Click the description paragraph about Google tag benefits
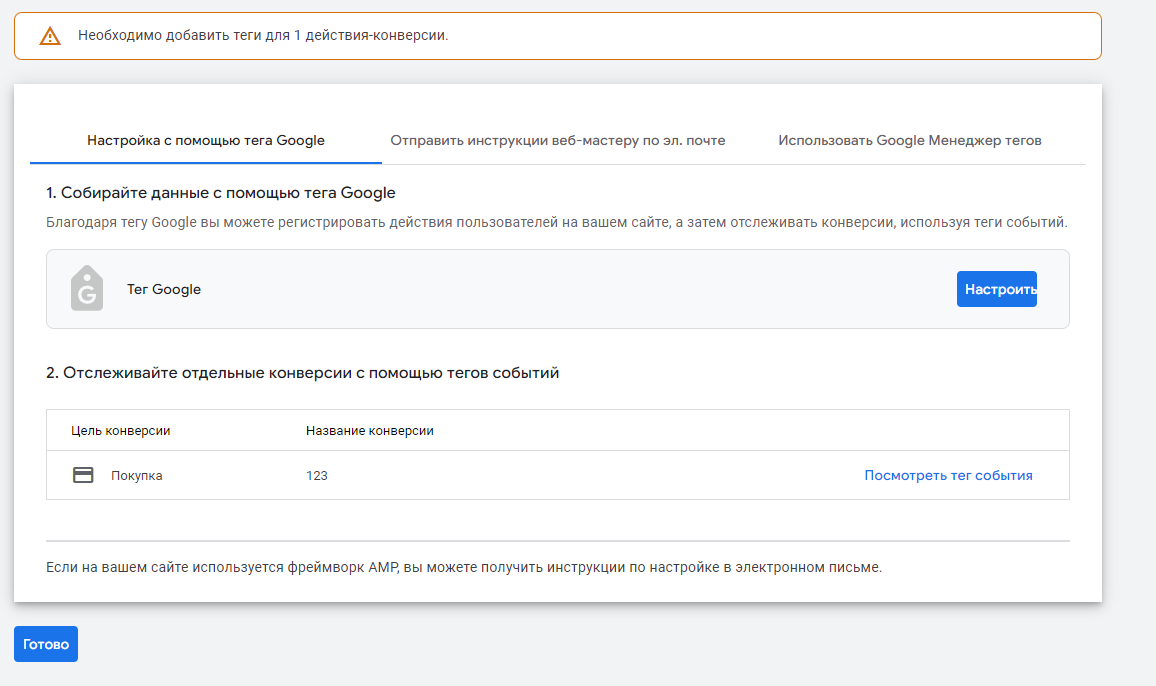Viewport: 1156px width, 686px height. [x=557, y=222]
